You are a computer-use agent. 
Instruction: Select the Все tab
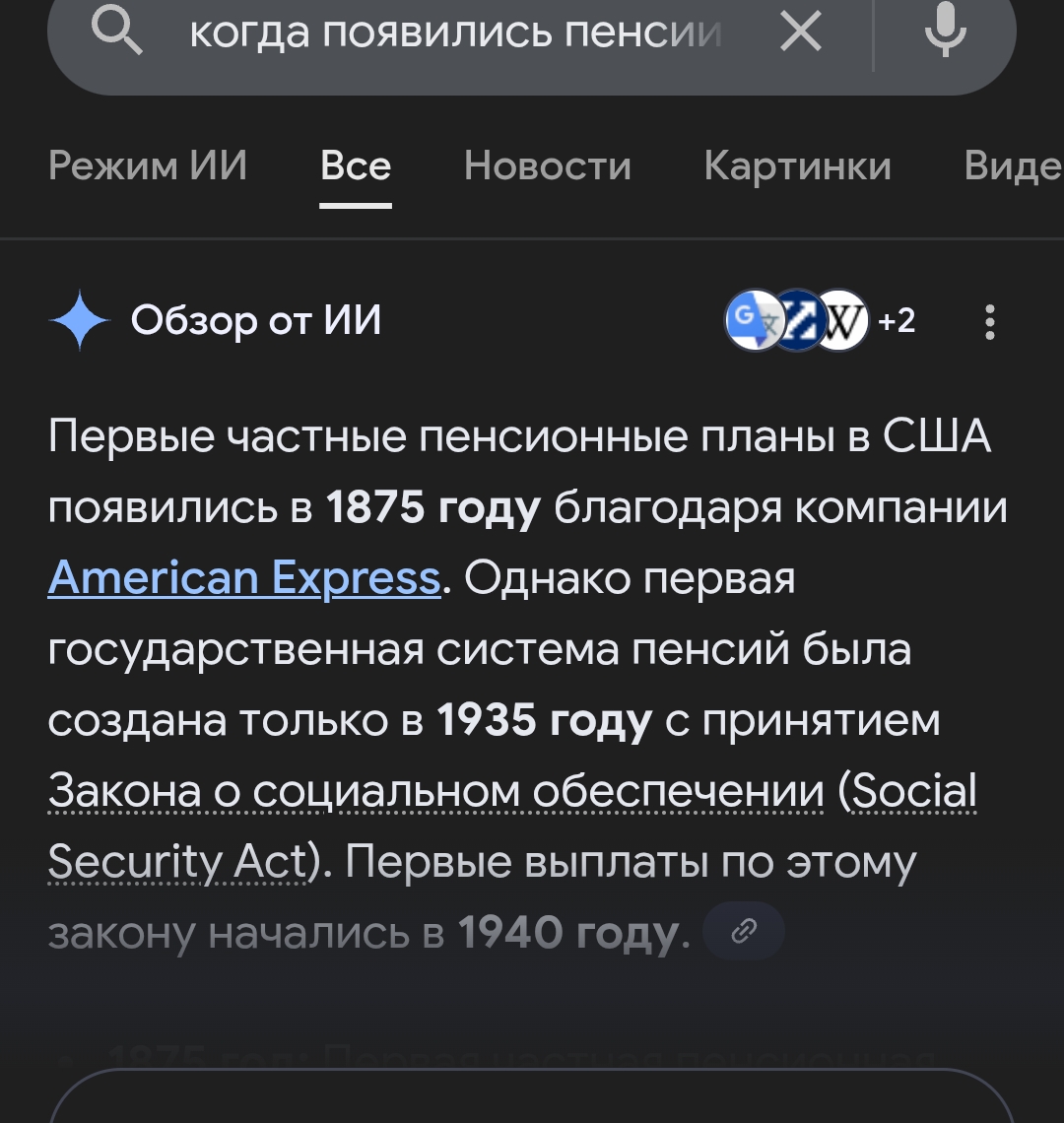[356, 165]
